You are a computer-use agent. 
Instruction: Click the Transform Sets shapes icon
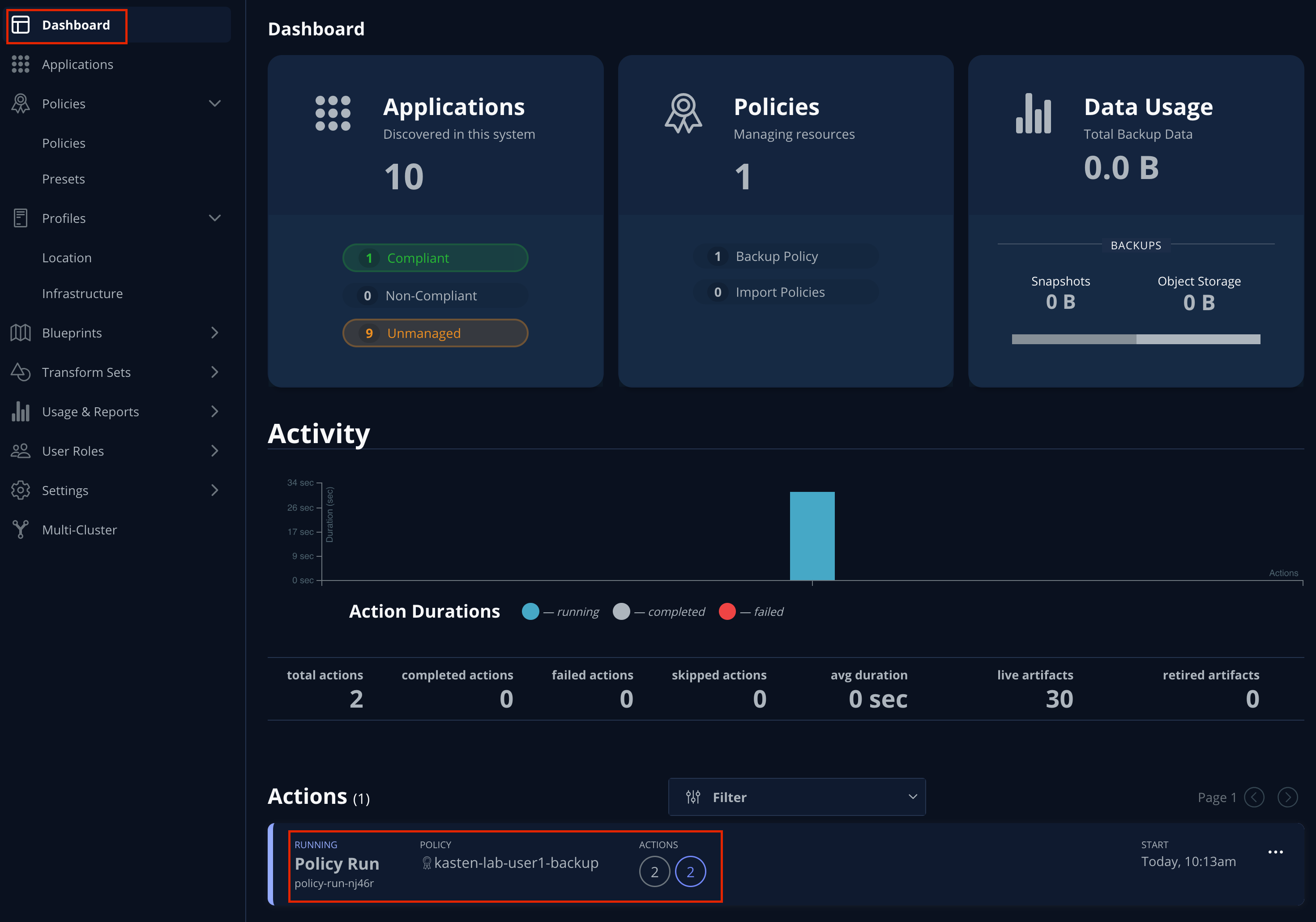[x=21, y=372]
